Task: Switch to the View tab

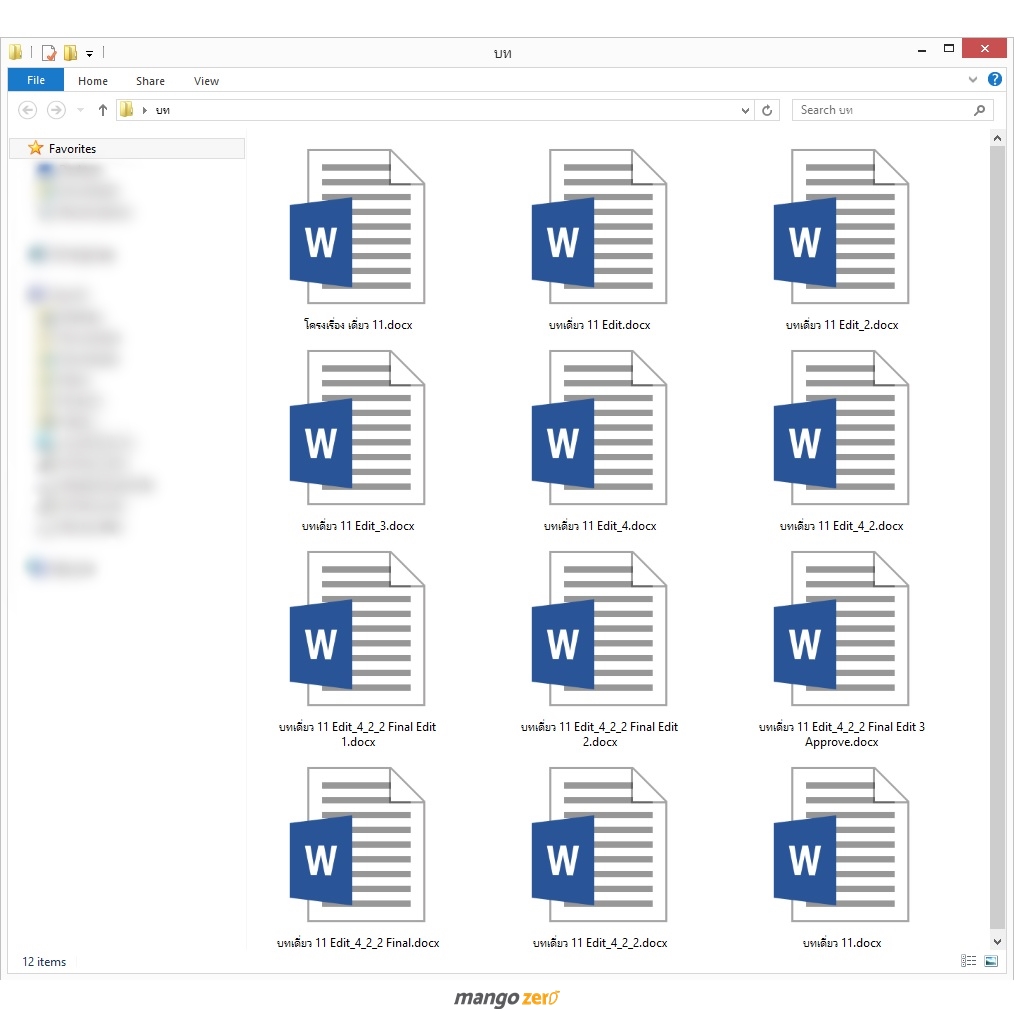Action: [206, 81]
